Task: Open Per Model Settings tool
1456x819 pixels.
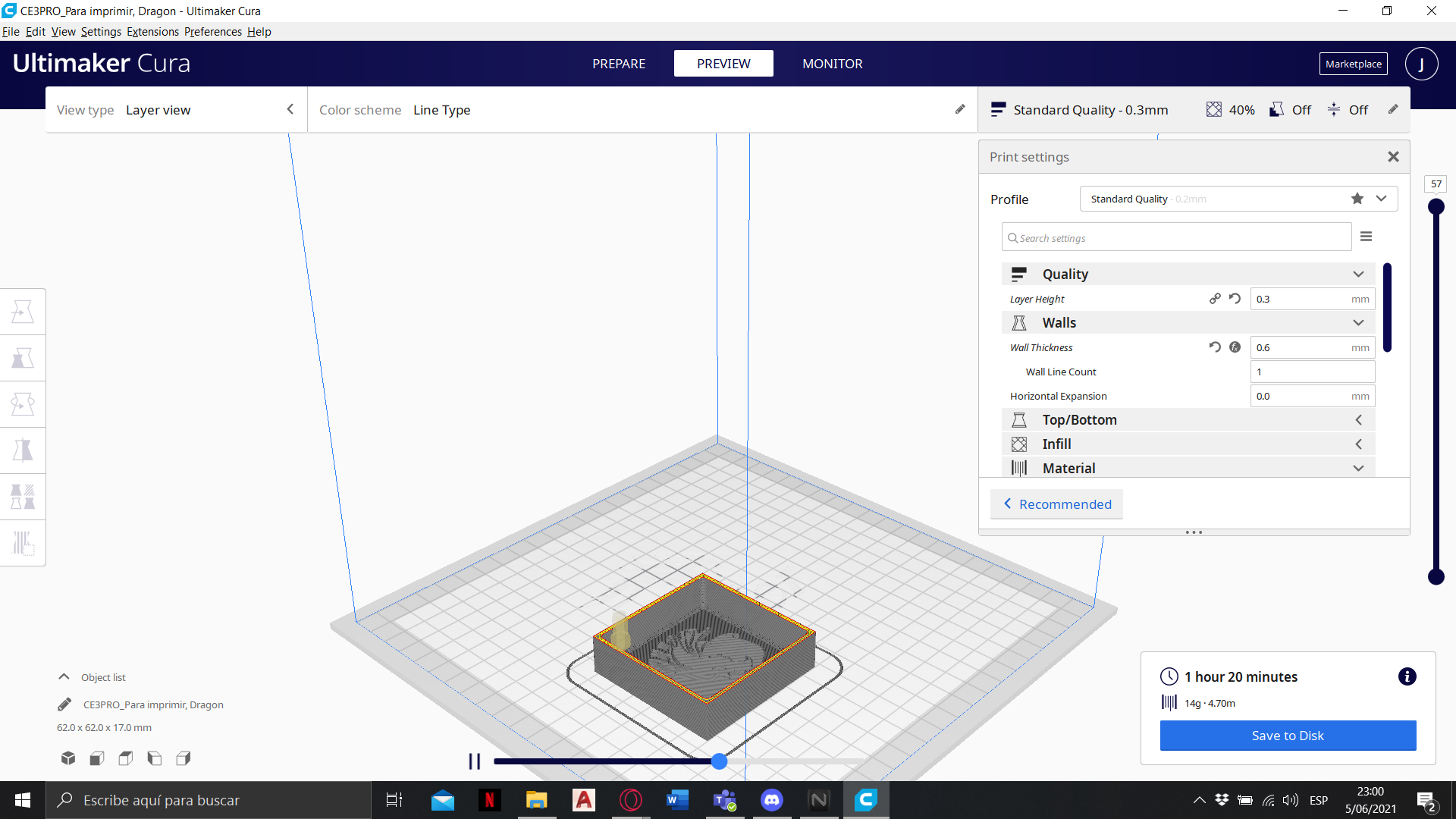Action: pos(23,497)
